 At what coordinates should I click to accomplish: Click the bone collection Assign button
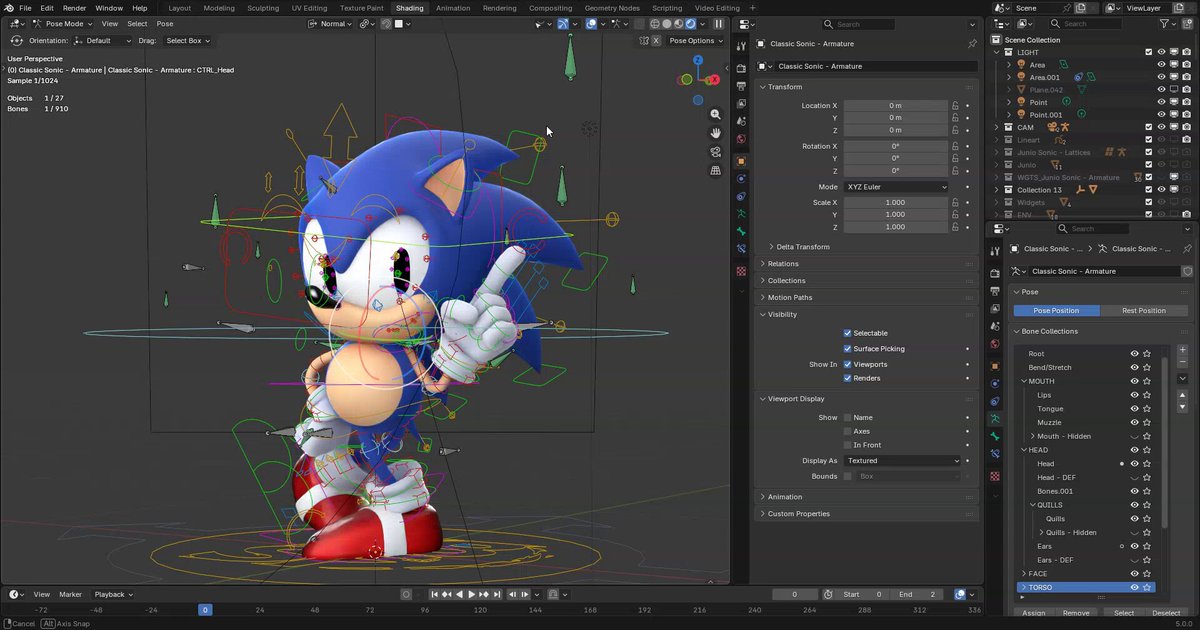pos(1033,613)
